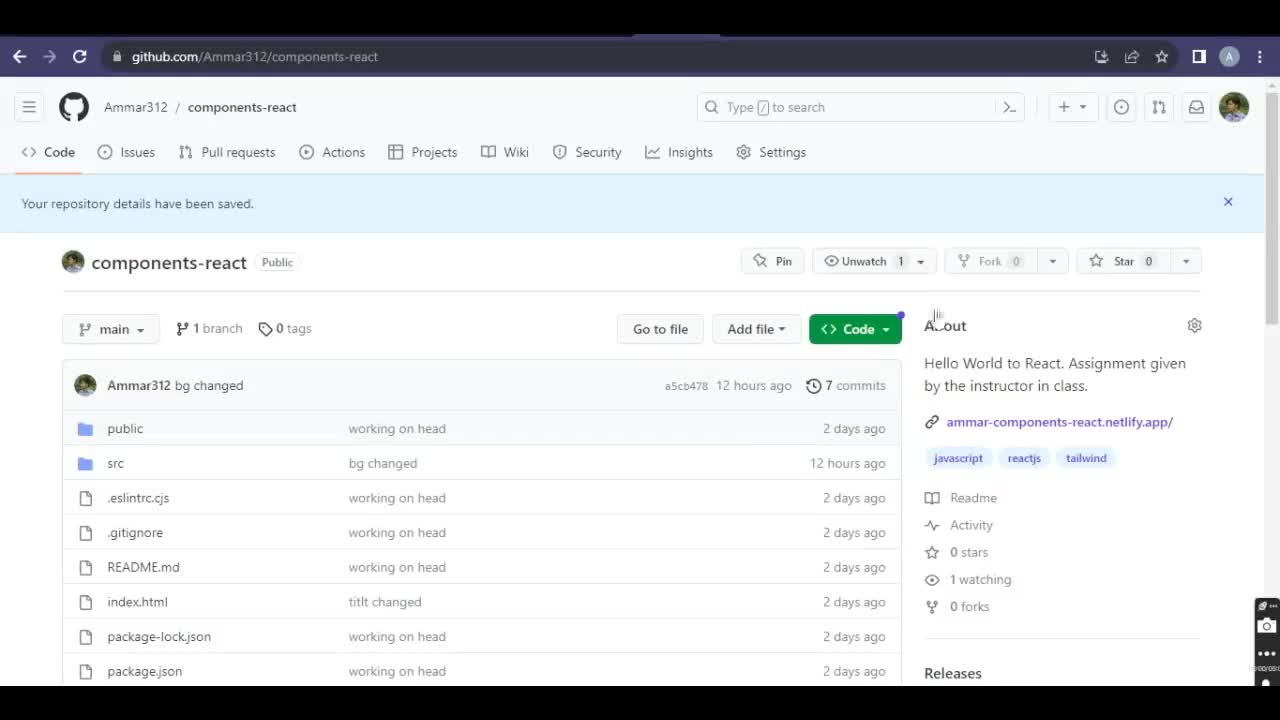View the 7 commits history
Viewport: 1280px width, 720px height.
[846, 385]
